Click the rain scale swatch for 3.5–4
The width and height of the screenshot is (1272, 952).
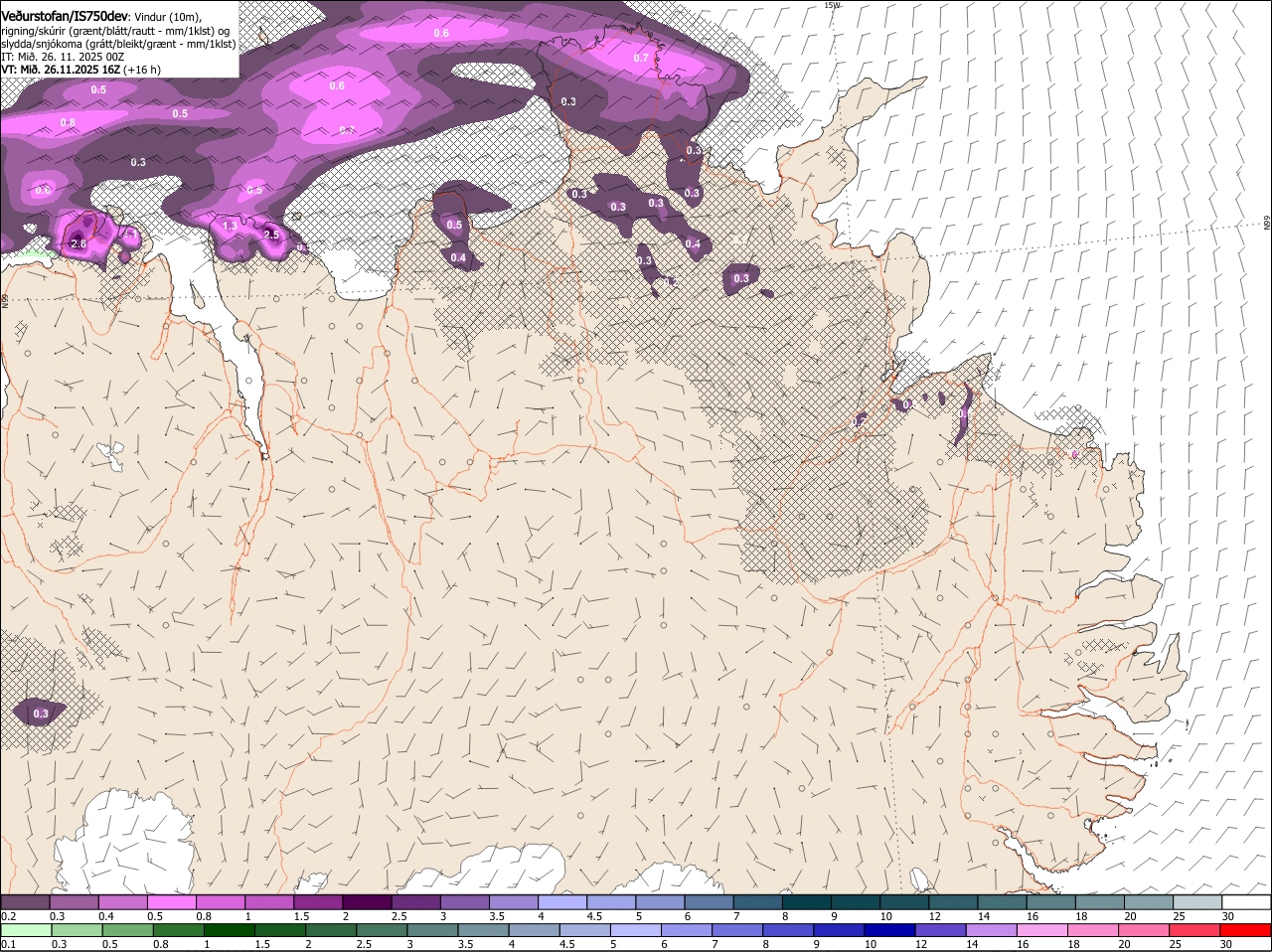(x=483, y=930)
